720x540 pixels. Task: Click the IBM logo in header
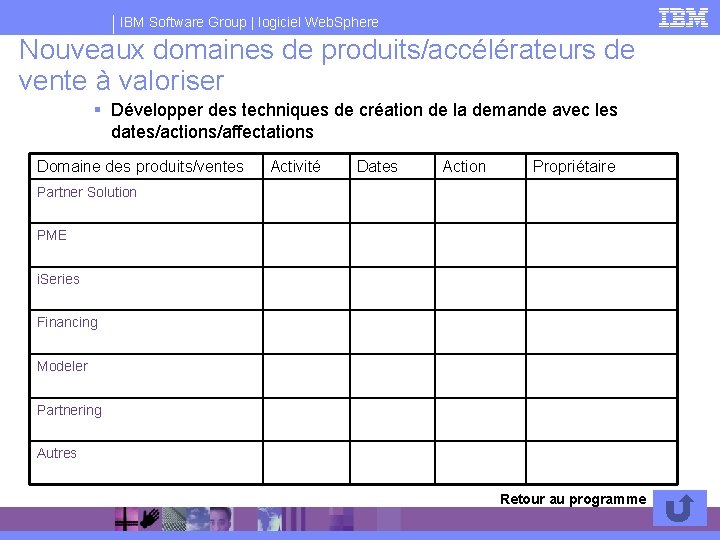pos(683,18)
